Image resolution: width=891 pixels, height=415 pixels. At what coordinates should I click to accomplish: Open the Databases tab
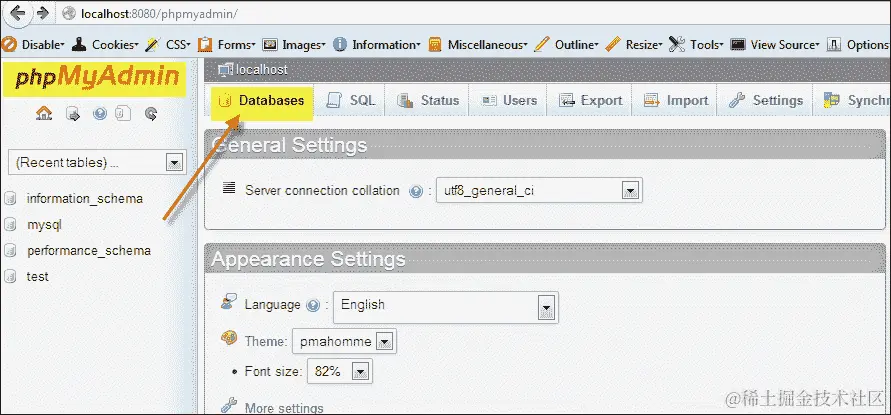click(262, 101)
